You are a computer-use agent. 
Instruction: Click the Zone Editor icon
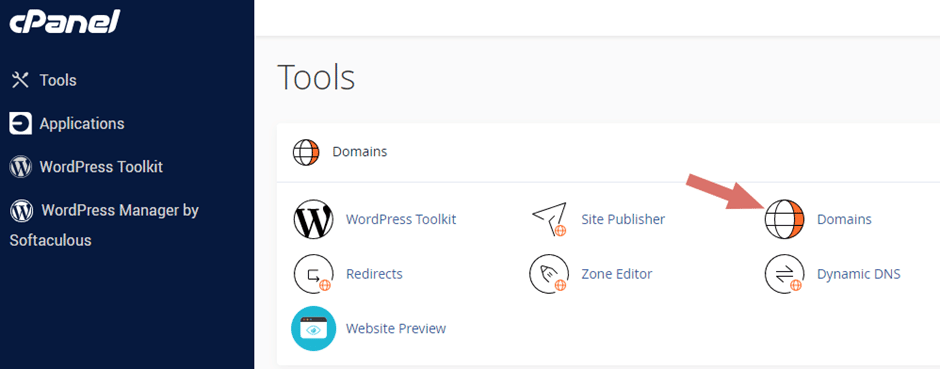(549, 274)
